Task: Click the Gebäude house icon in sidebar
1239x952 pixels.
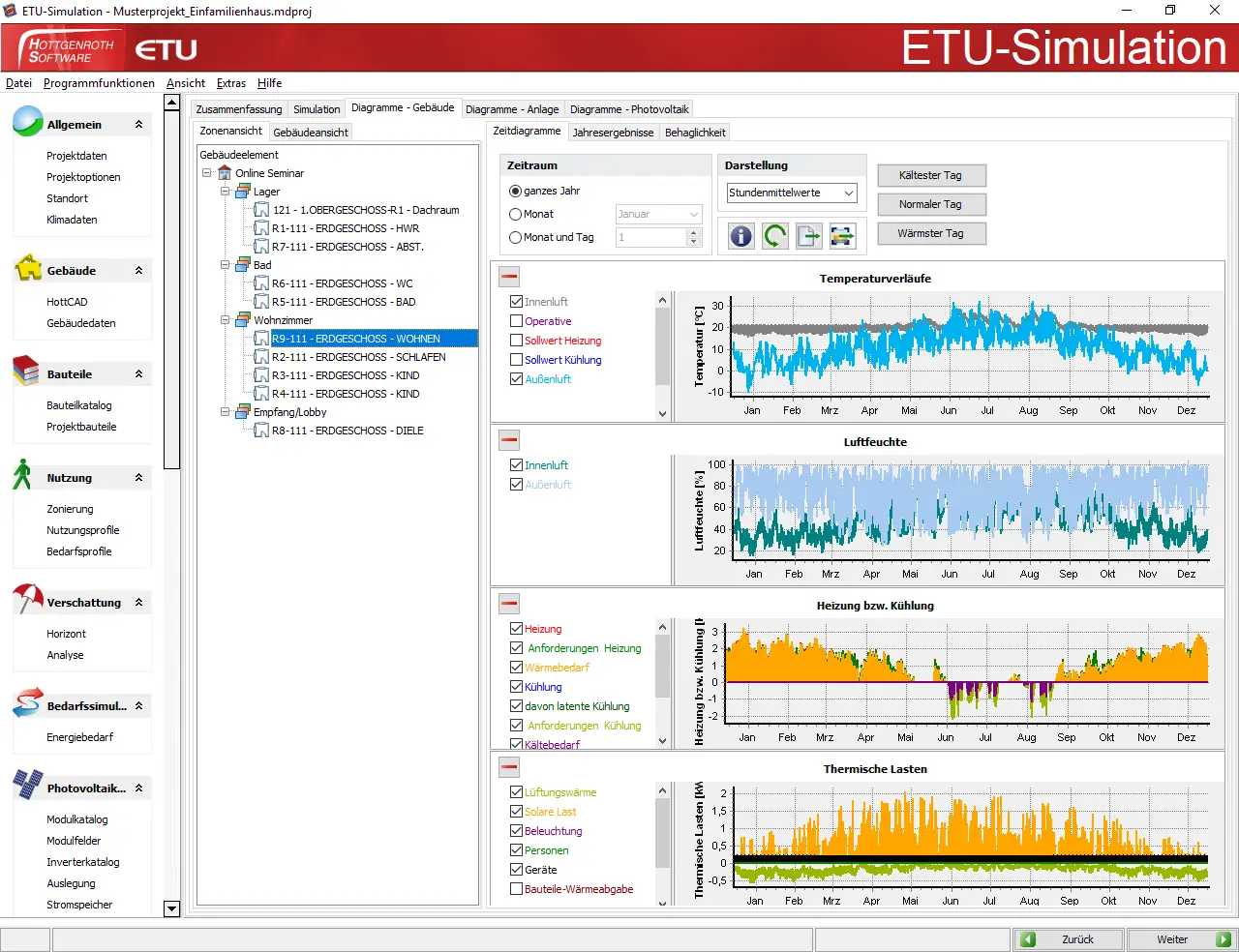Action: (28, 268)
